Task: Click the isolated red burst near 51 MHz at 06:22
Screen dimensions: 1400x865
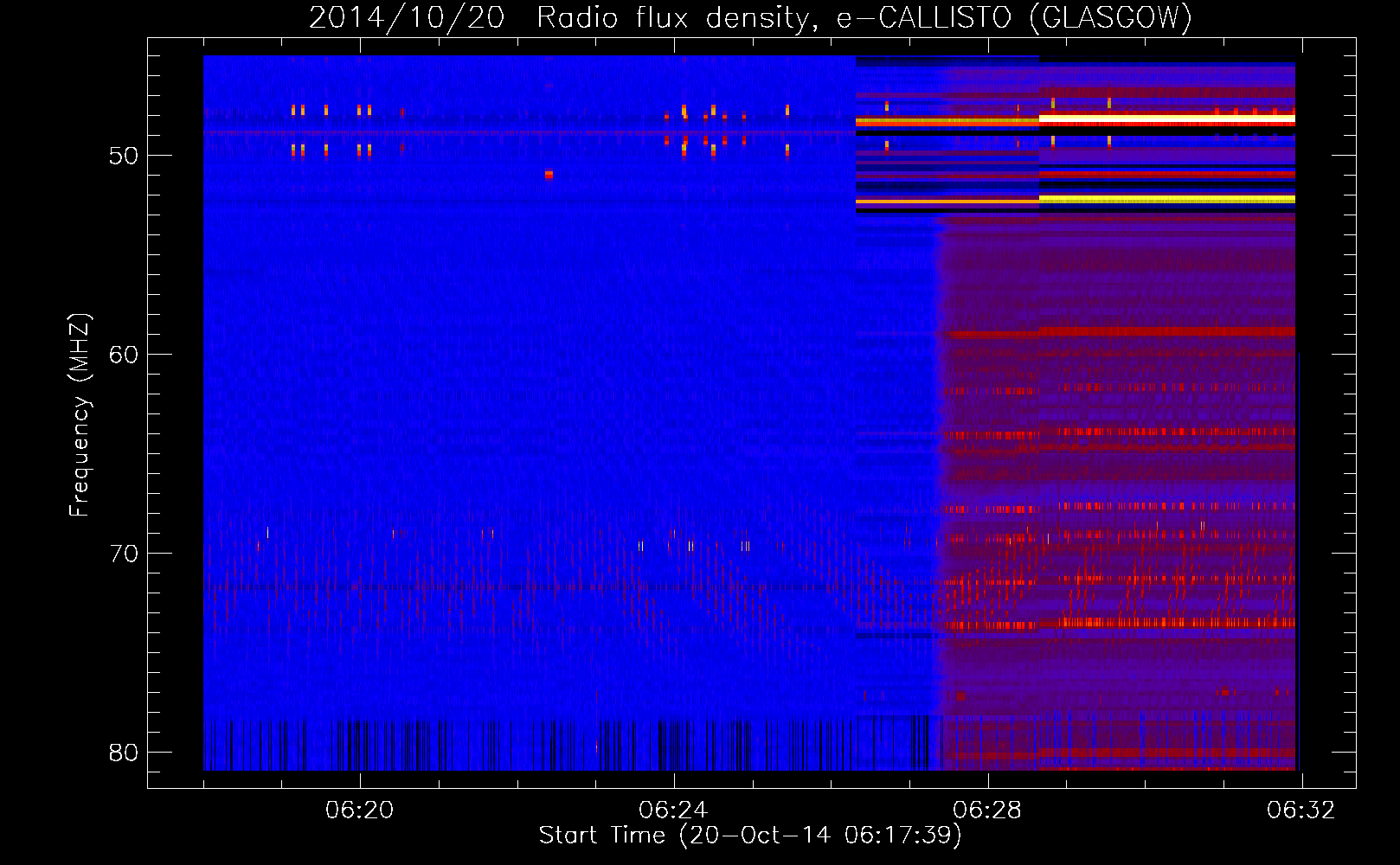Action: [x=549, y=174]
